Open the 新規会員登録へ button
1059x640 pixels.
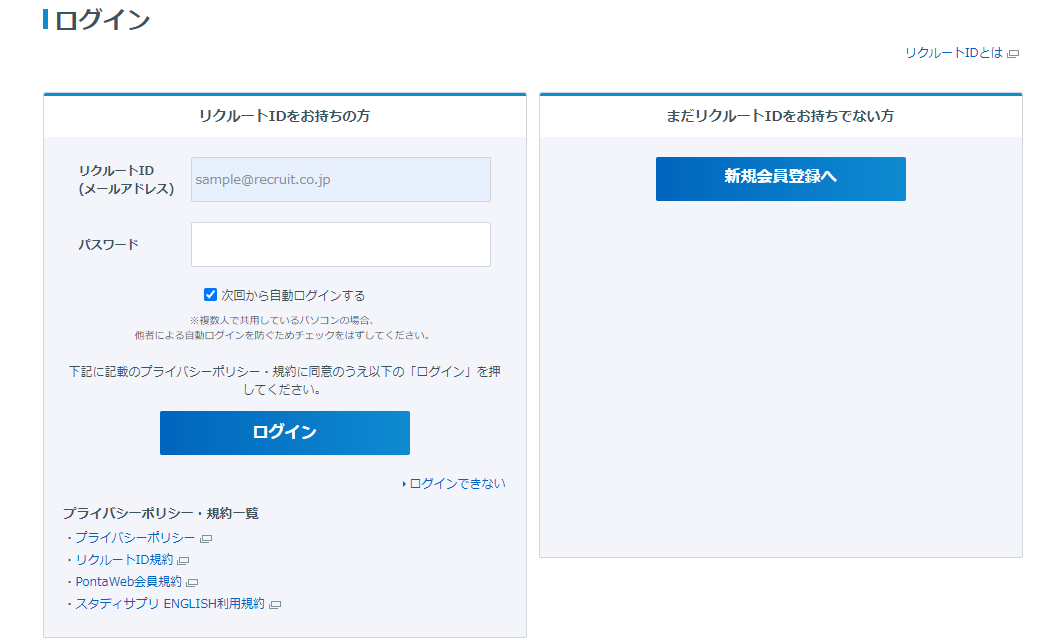click(x=780, y=179)
